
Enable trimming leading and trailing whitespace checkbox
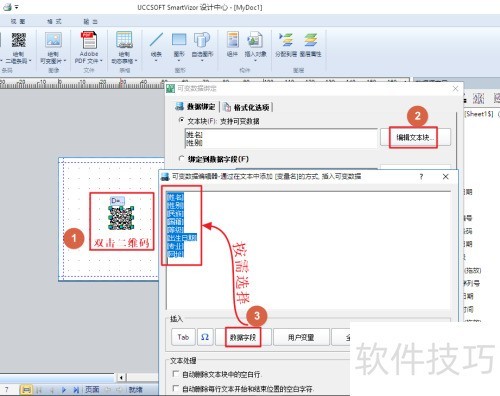pyautogui.click(x=175, y=388)
